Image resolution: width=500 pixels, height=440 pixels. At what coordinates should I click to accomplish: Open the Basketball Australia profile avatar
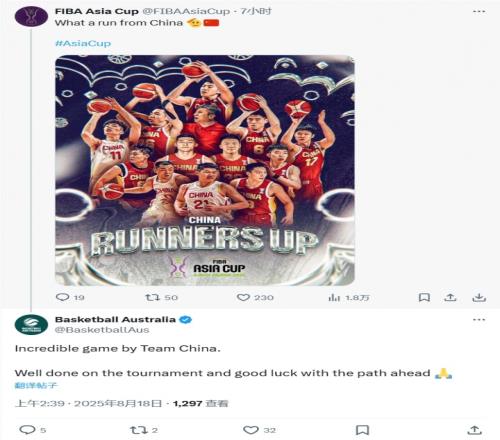point(31,324)
